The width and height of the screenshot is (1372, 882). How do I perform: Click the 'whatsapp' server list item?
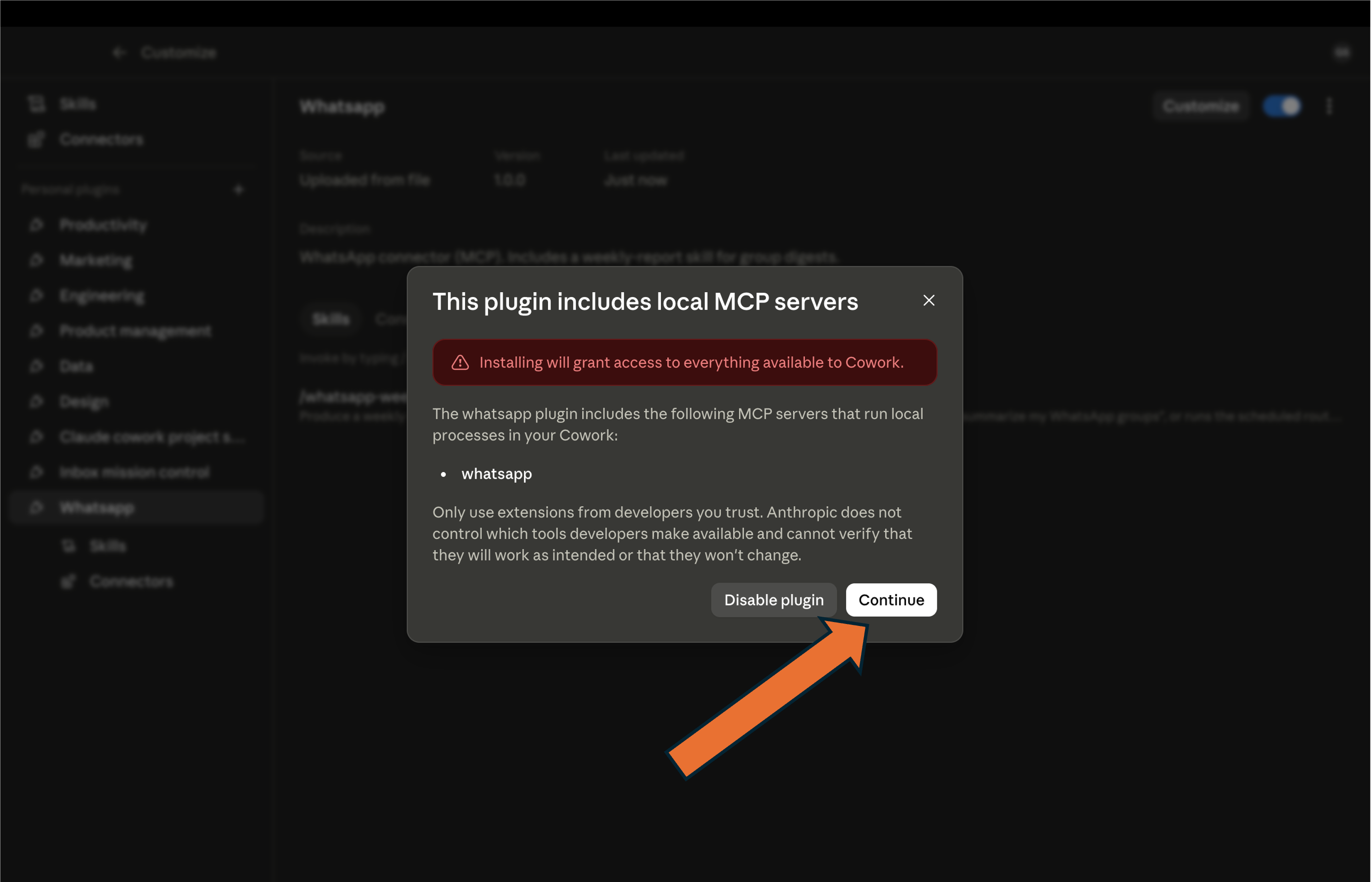496,473
